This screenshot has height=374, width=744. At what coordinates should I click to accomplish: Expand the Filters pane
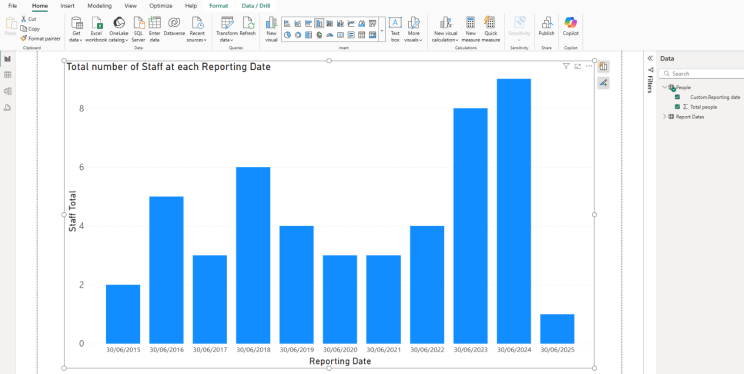[650, 81]
